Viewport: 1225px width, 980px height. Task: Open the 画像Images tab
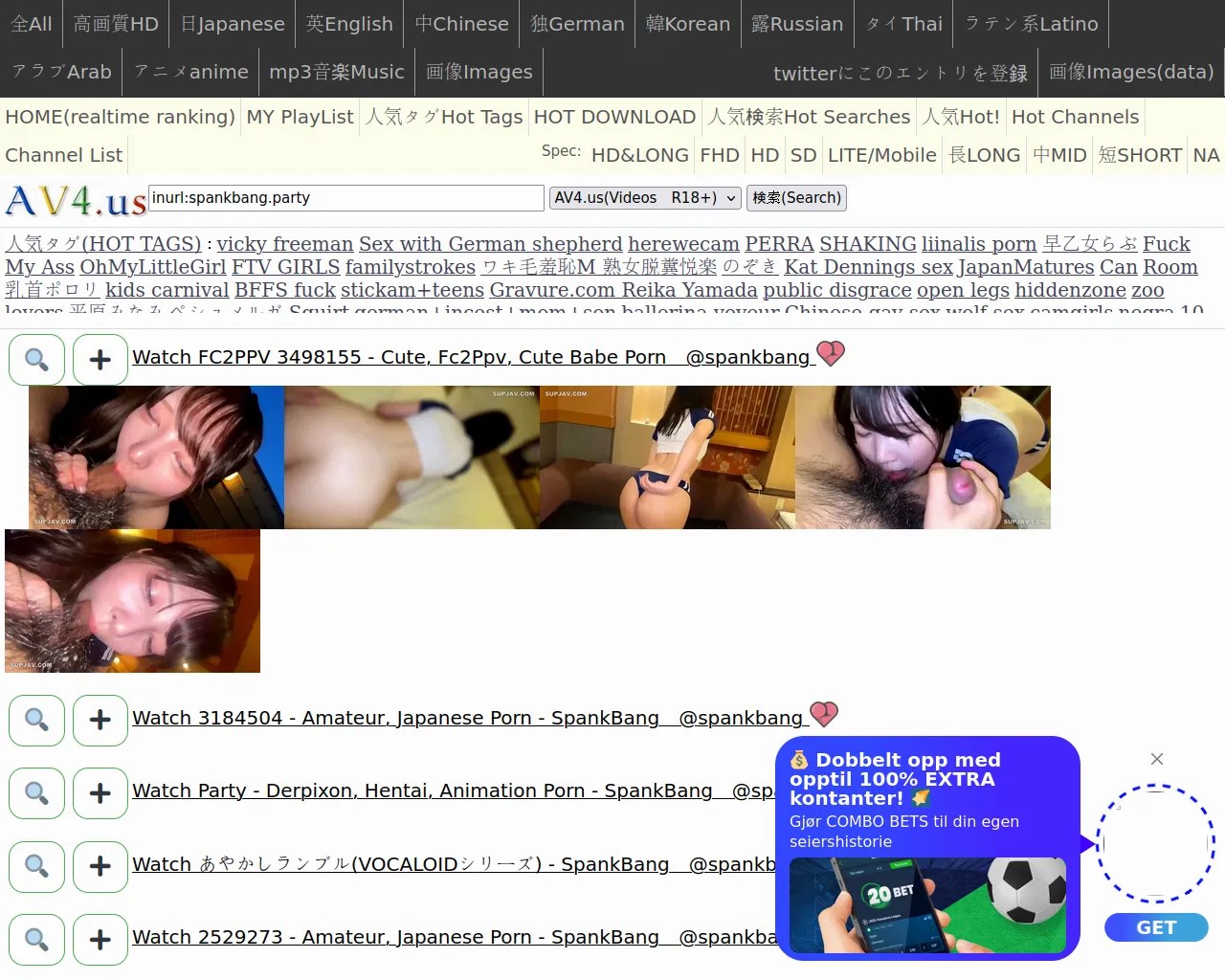[x=479, y=72]
